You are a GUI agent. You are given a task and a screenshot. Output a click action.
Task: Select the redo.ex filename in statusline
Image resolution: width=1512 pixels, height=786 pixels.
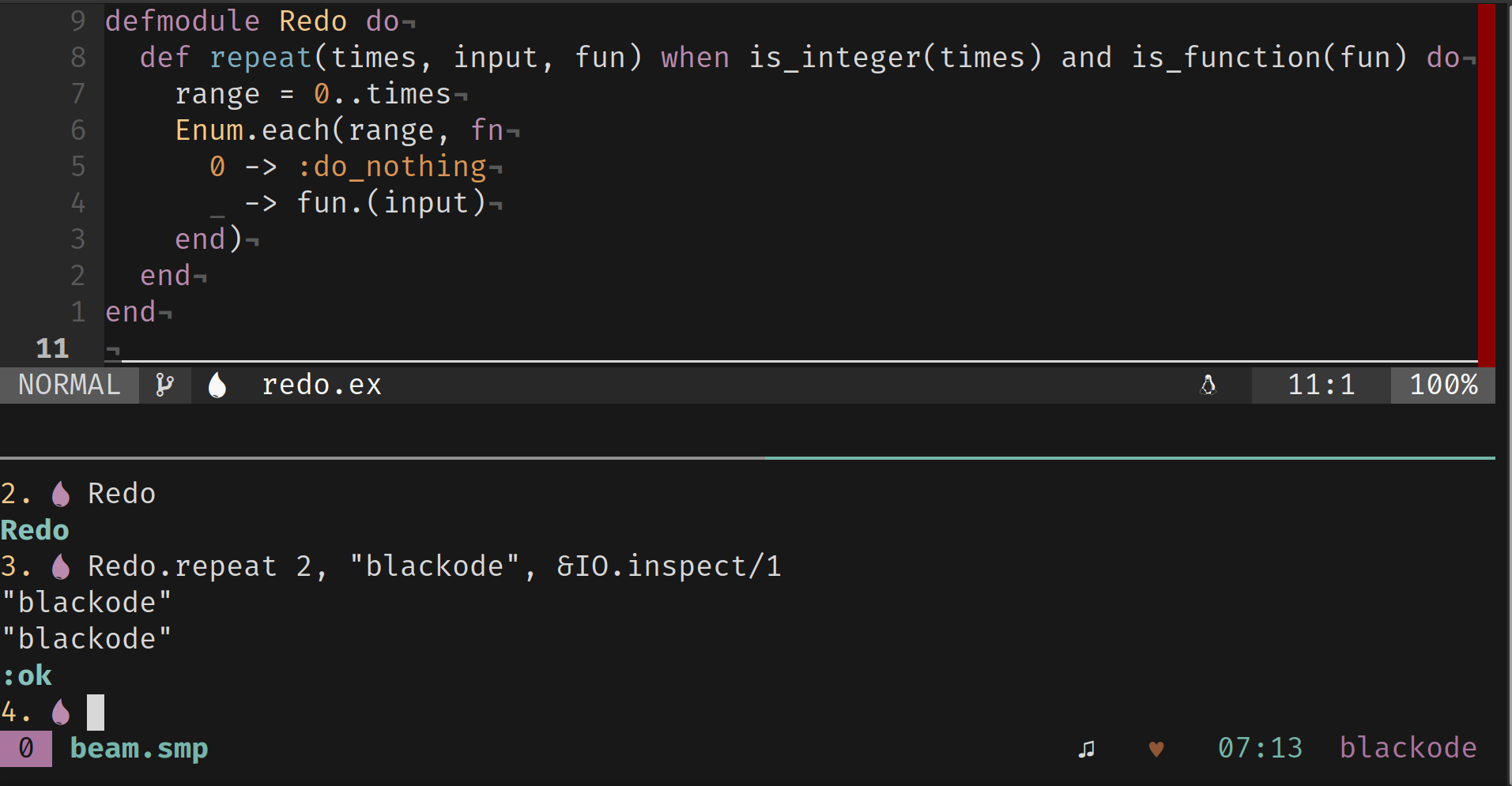point(322,385)
